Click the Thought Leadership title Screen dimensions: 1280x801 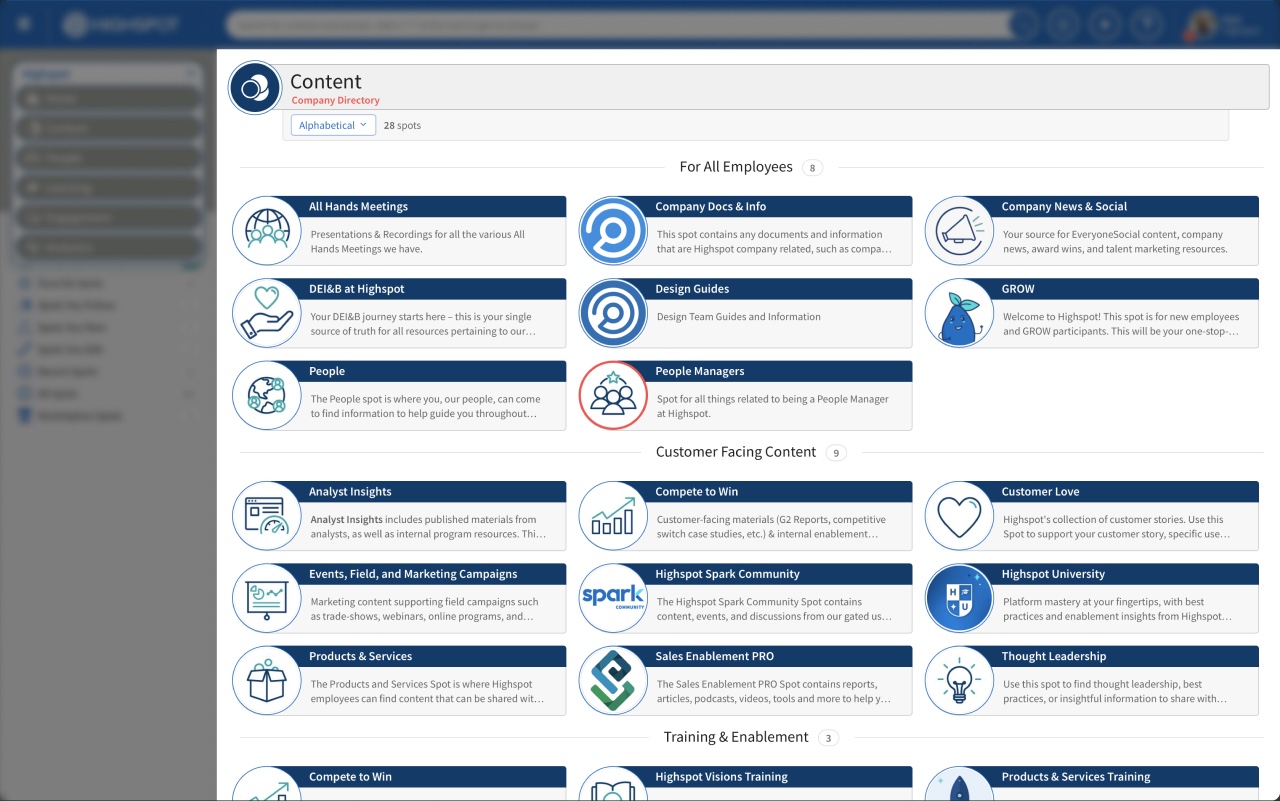(x=1054, y=656)
